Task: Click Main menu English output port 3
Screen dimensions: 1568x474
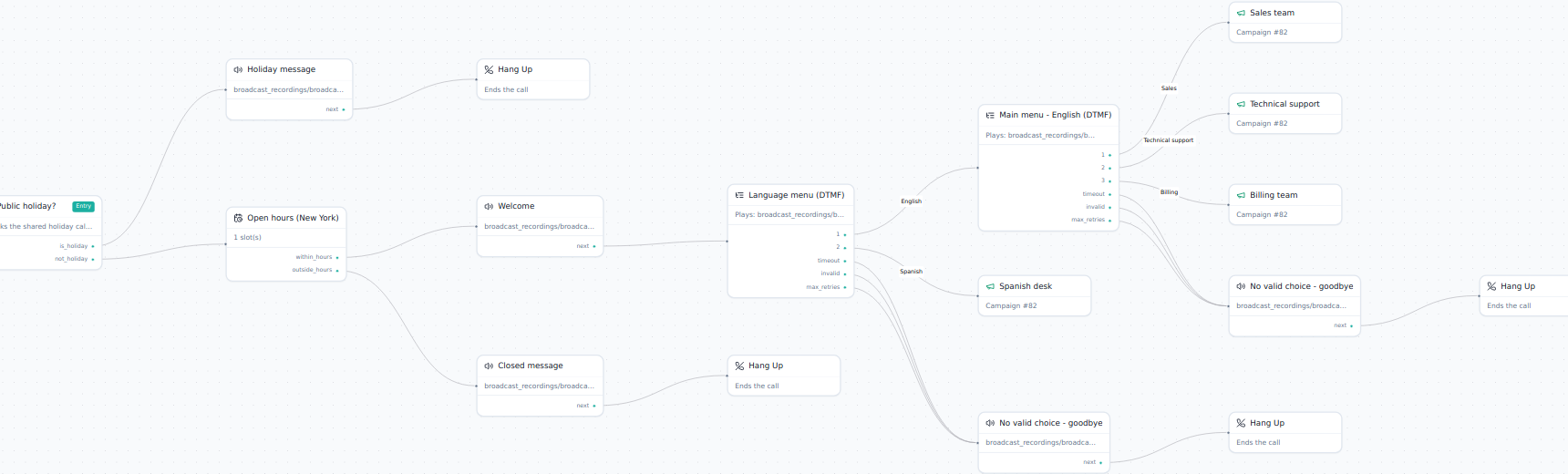Action: [1109, 180]
